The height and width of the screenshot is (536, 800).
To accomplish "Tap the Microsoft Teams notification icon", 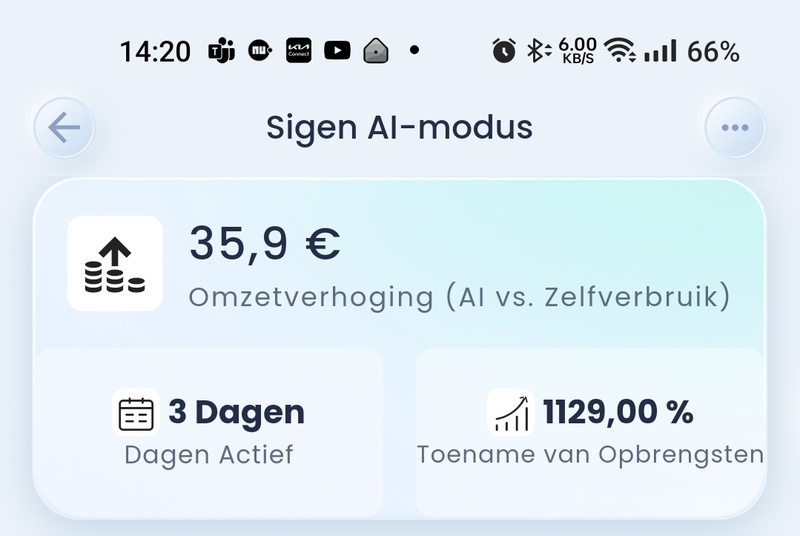I will coord(221,51).
